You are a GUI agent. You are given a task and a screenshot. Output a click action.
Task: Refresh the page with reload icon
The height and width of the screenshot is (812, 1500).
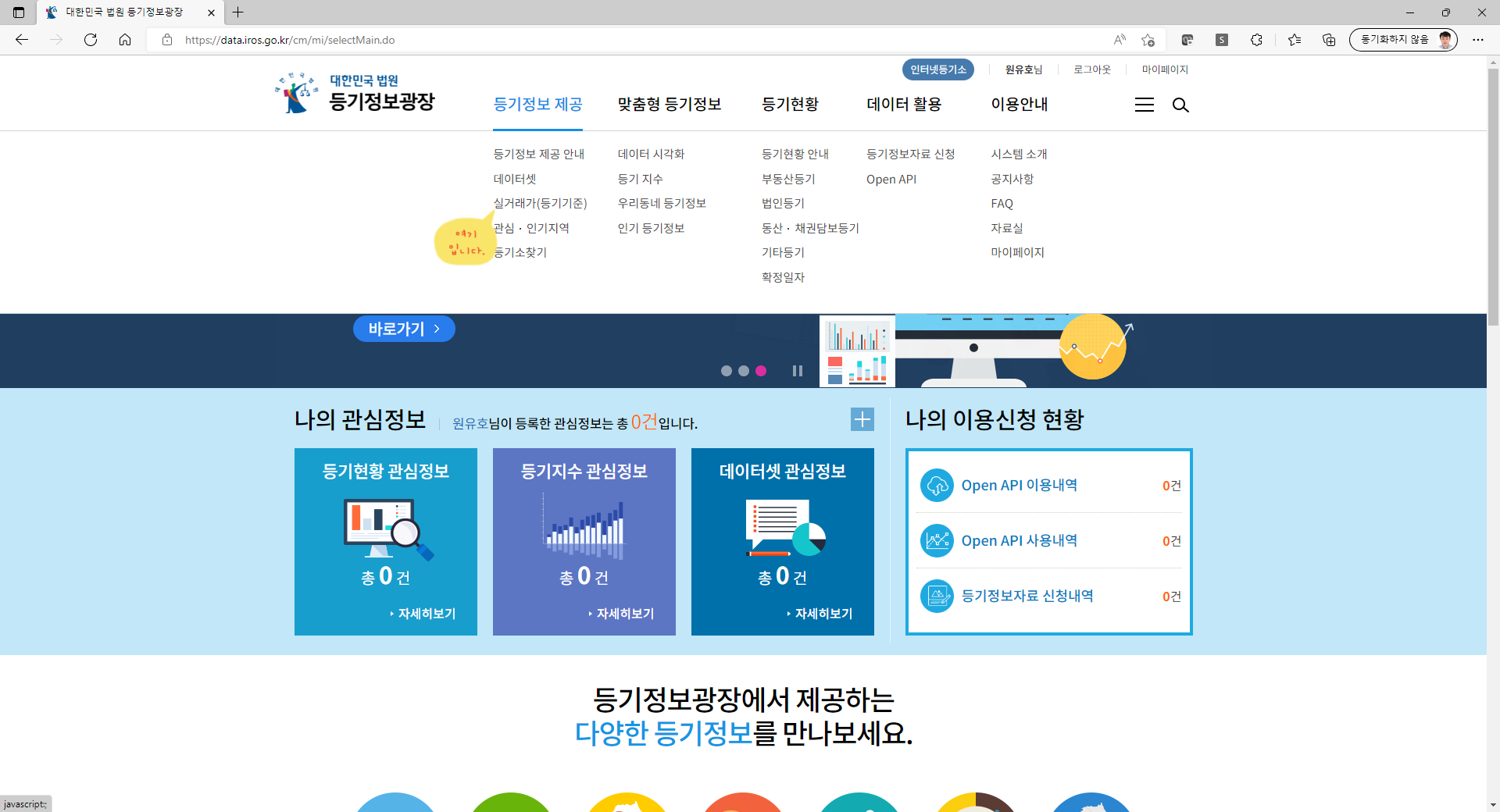coord(91,40)
